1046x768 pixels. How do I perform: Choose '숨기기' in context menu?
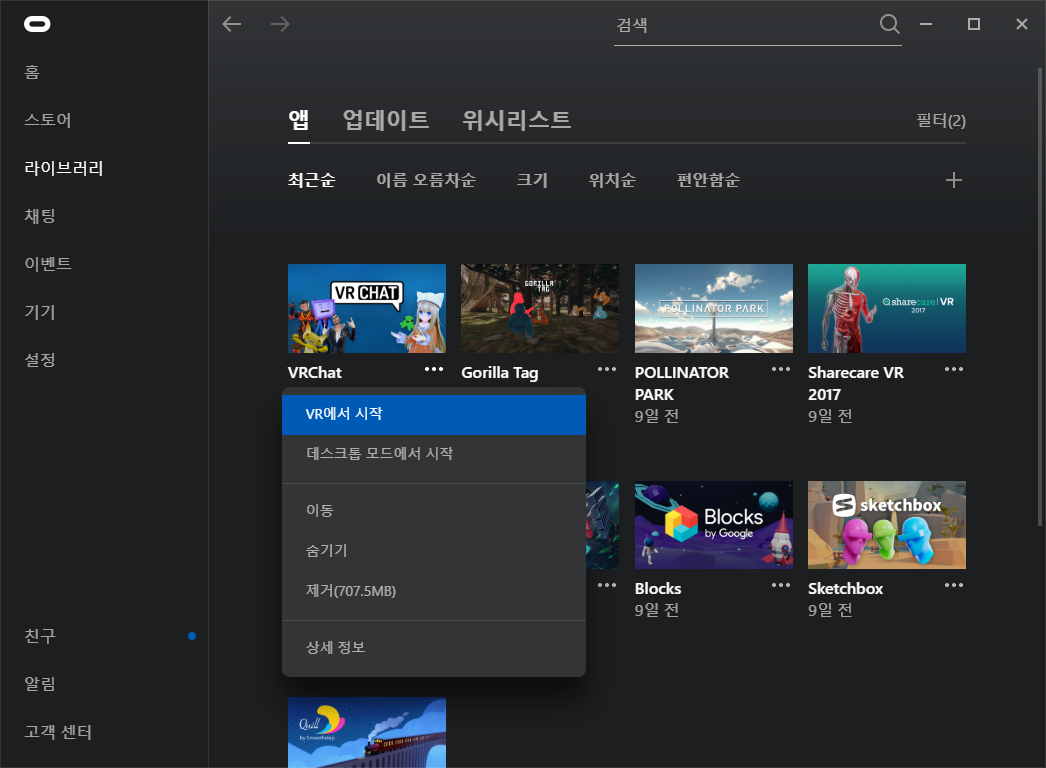click(x=434, y=550)
